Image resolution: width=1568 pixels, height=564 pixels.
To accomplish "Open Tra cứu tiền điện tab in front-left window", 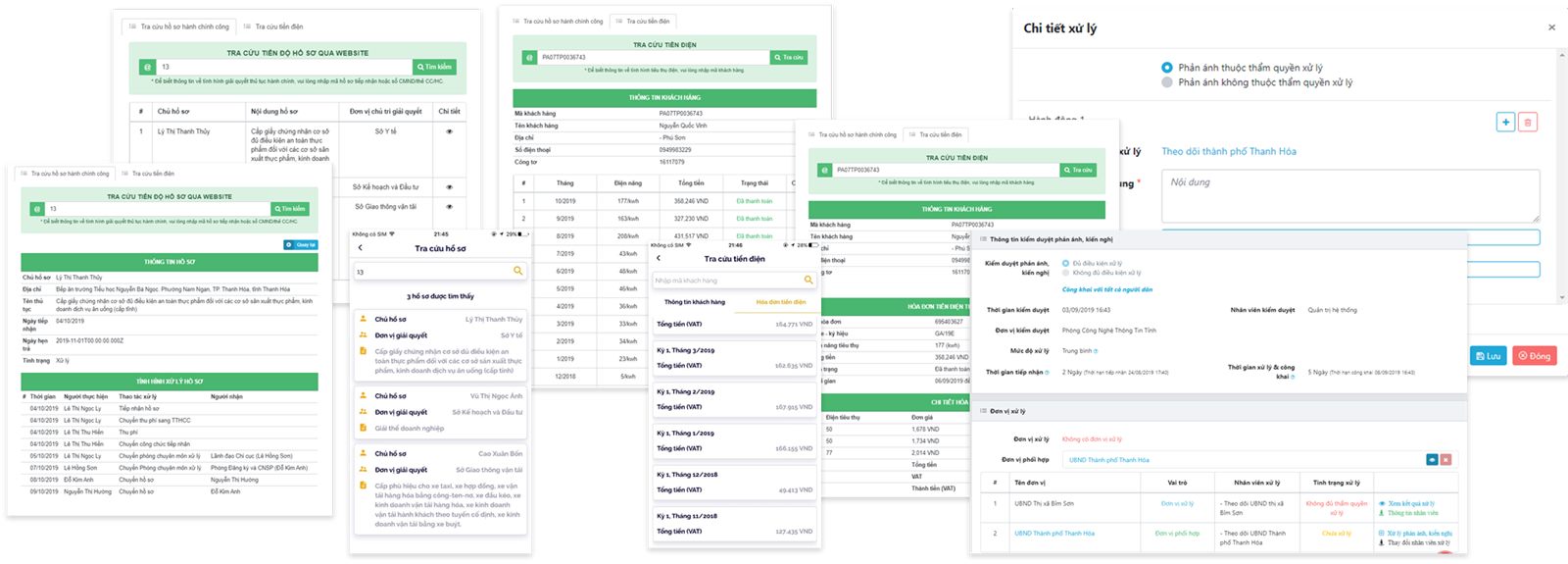I will (x=148, y=174).
